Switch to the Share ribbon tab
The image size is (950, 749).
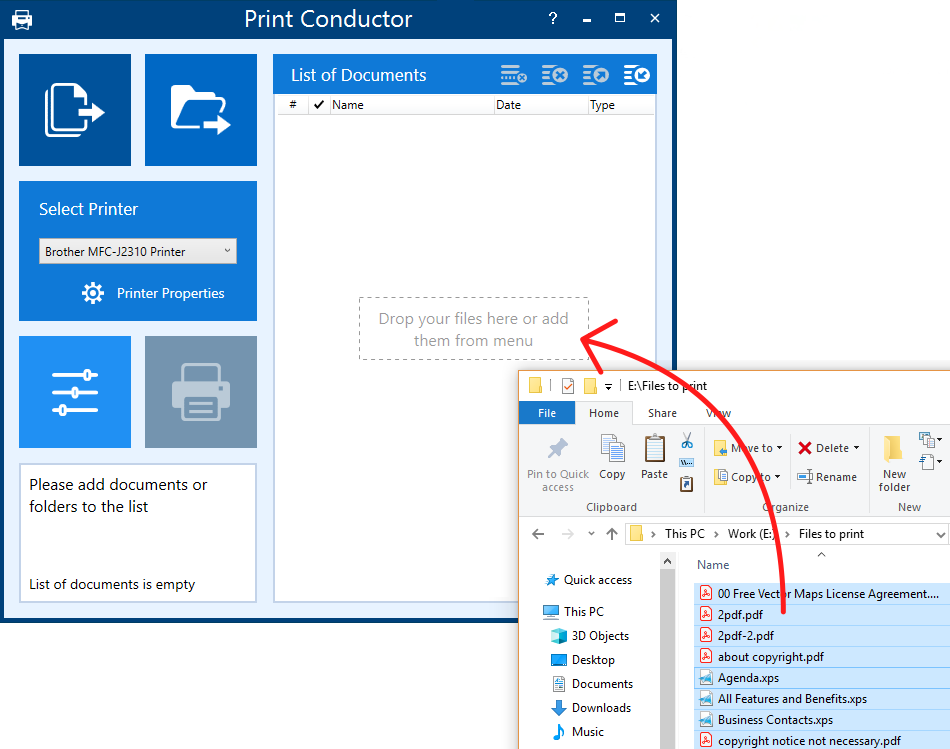point(662,413)
